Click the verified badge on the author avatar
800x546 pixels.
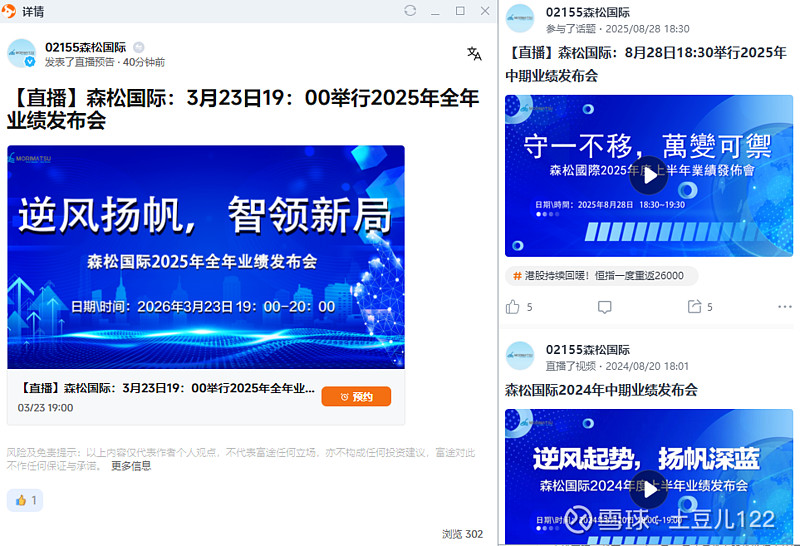point(30,62)
